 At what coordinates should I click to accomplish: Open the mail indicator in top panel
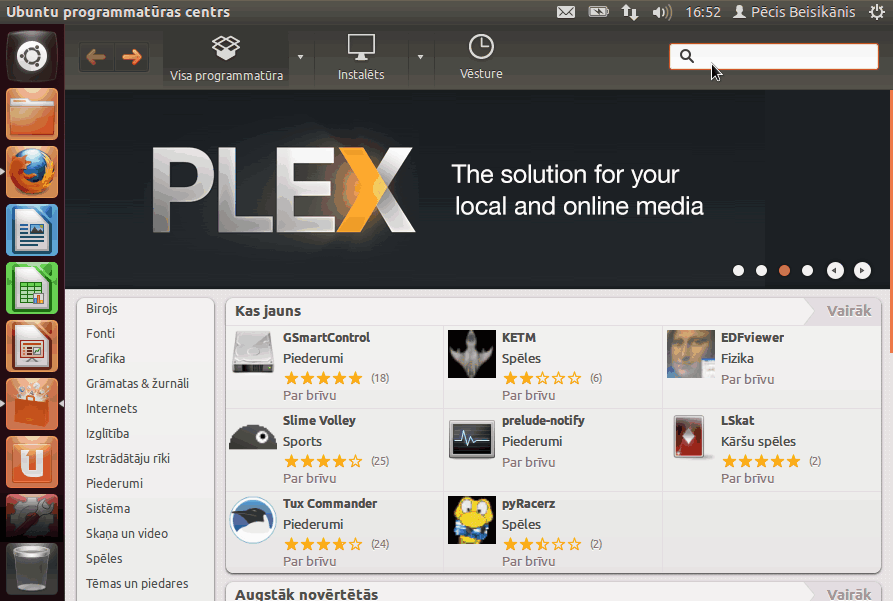click(x=566, y=12)
